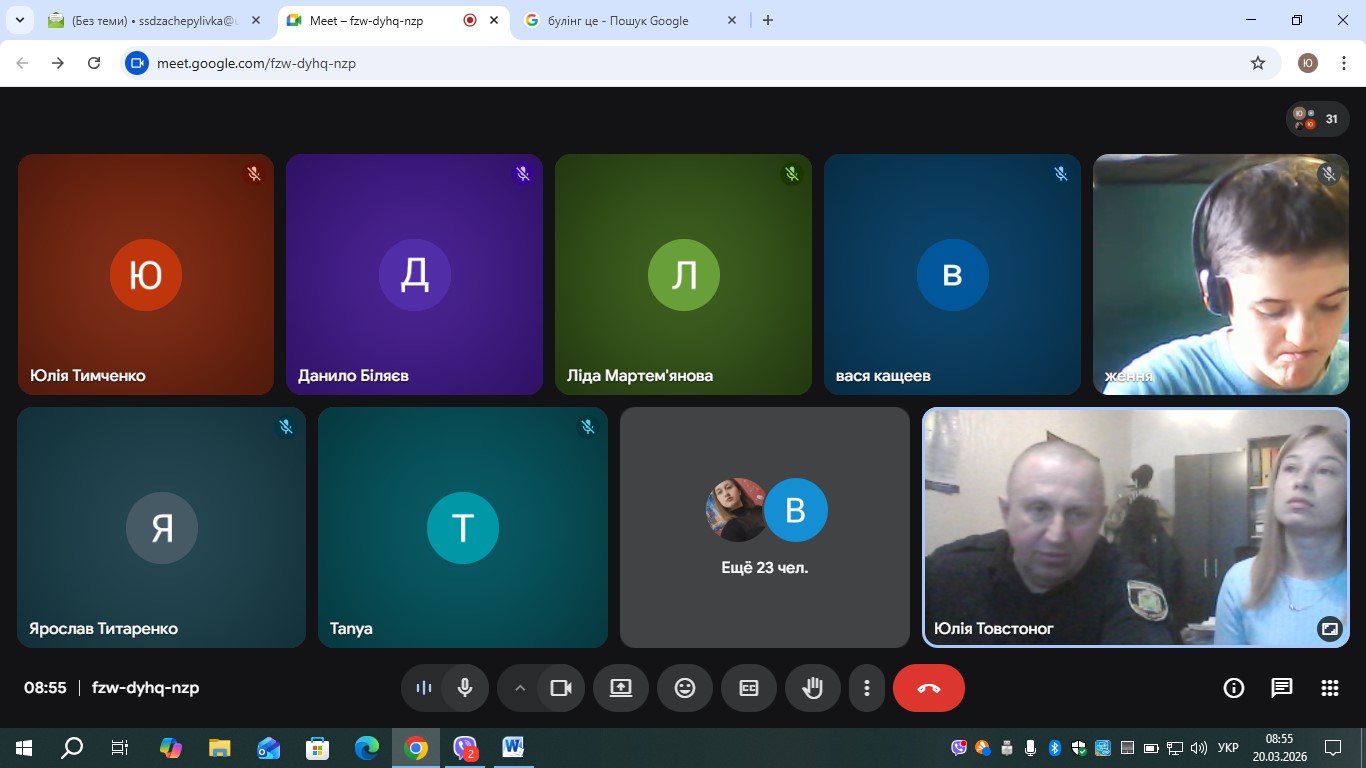Click the raise hand icon
This screenshot has height=768, width=1366.
[812, 688]
